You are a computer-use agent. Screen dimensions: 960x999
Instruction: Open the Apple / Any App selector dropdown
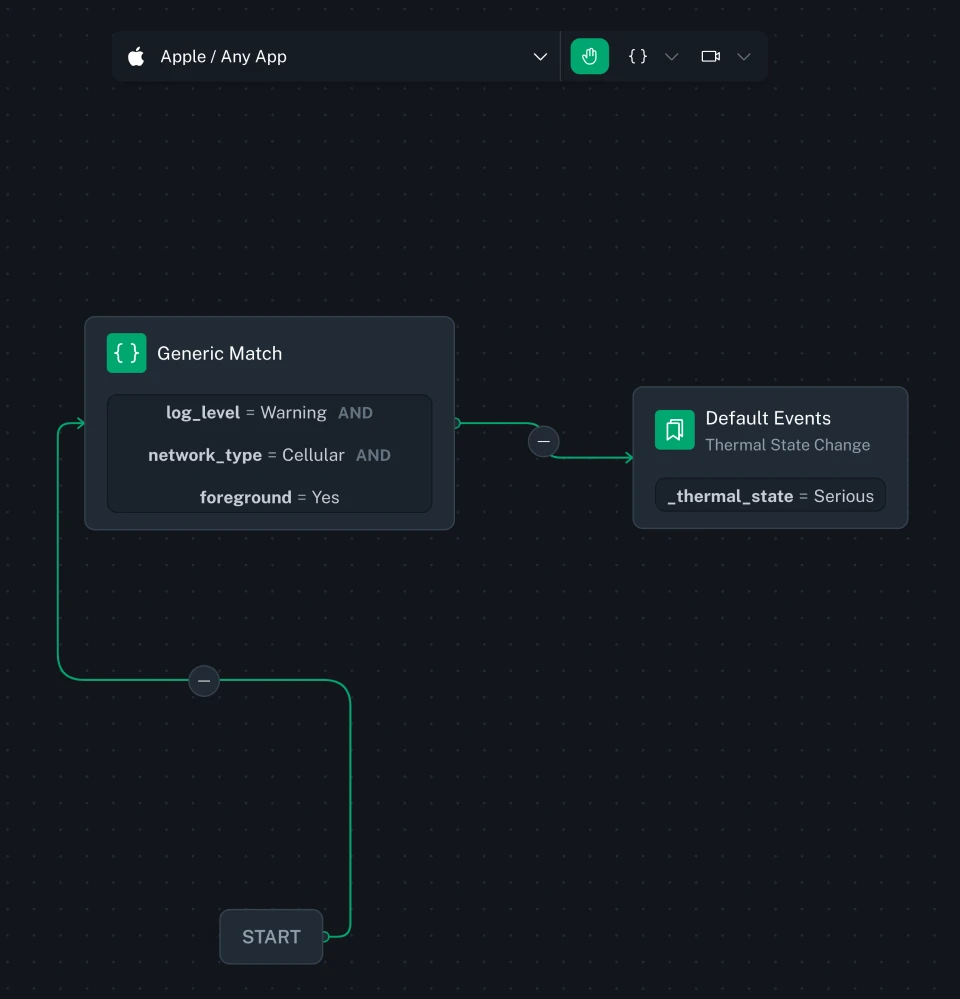pyautogui.click(x=540, y=57)
